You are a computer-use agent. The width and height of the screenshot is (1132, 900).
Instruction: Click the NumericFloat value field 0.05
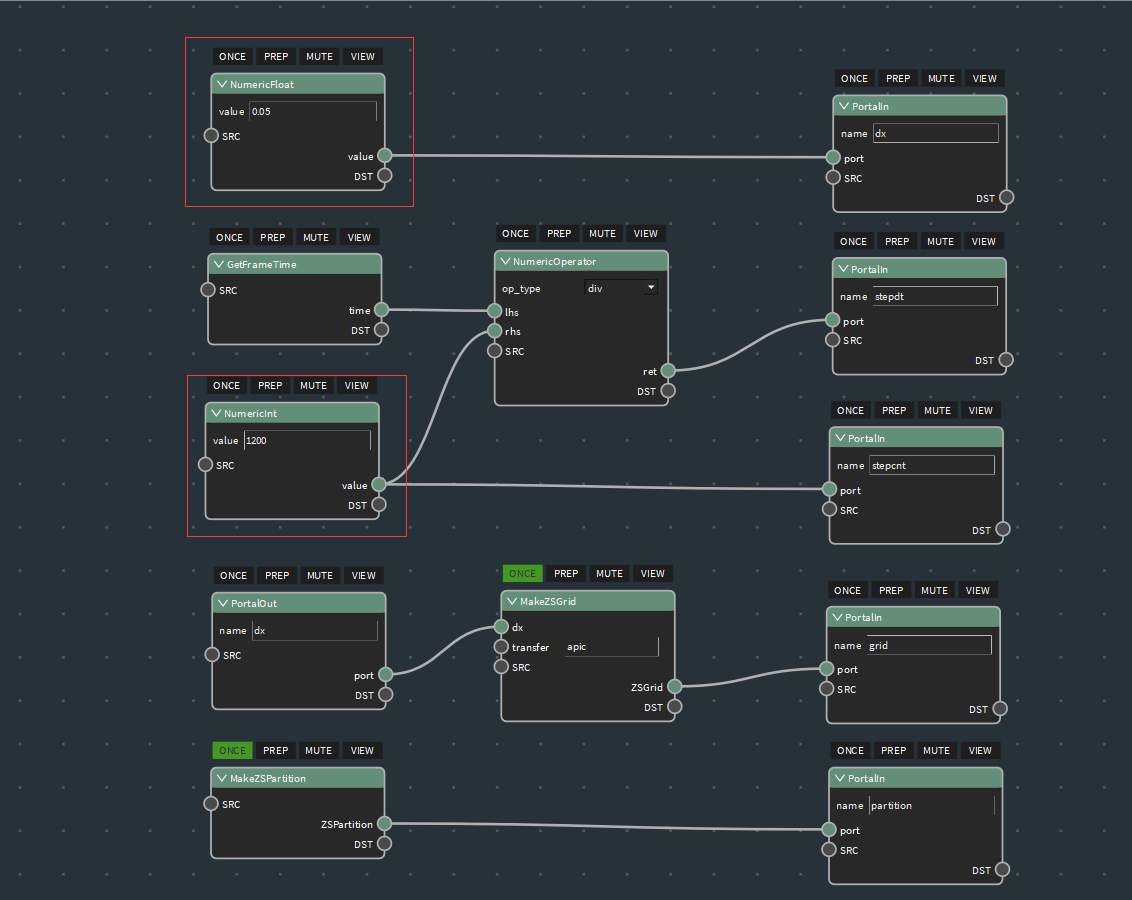click(x=313, y=111)
